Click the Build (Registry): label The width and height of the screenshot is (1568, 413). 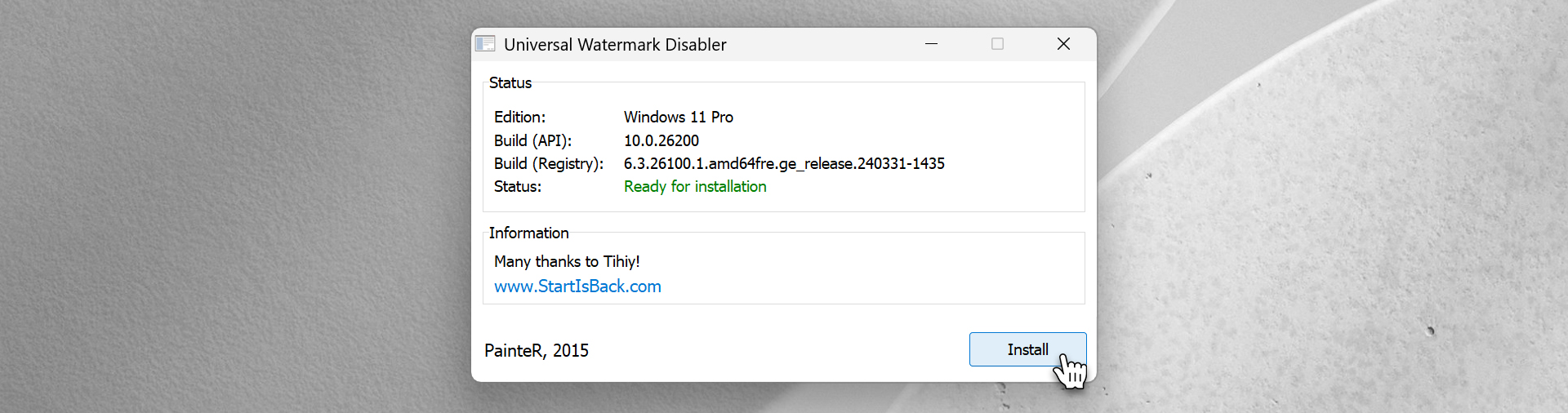pyautogui.click(x=548, y=163)
